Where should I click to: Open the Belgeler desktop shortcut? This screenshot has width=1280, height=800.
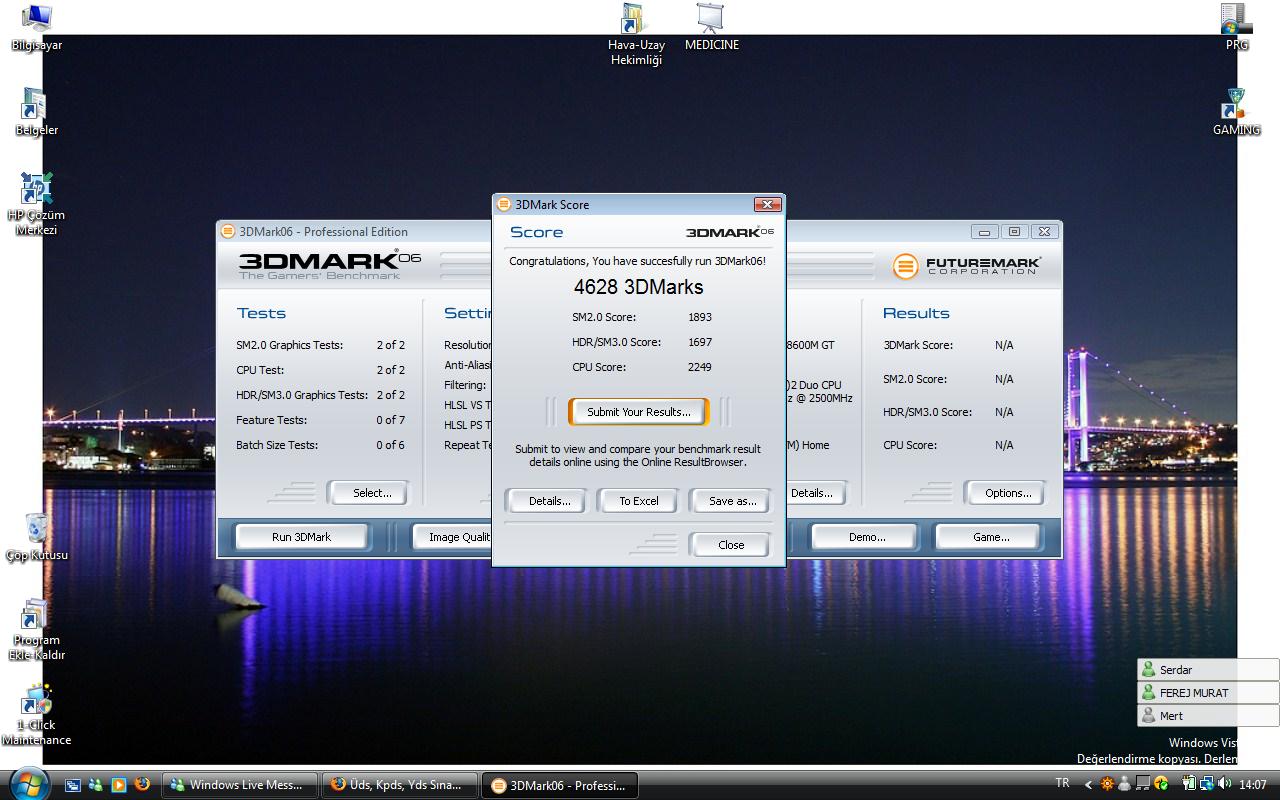36,111
